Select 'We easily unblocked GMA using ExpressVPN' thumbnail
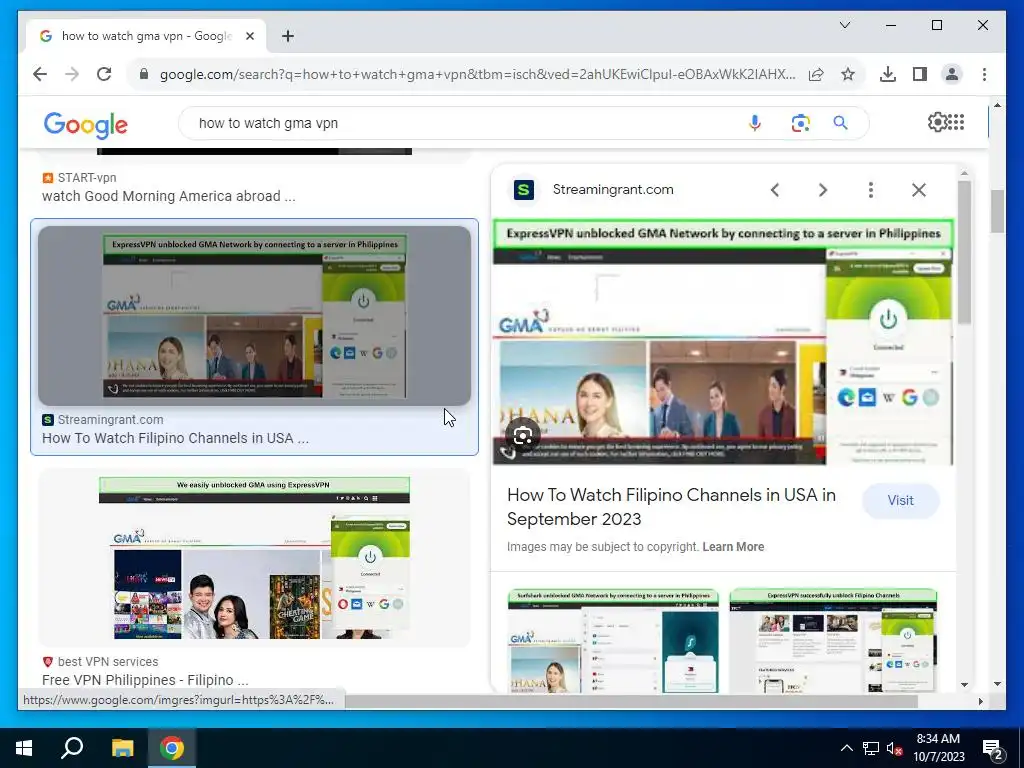 point(254,558)
